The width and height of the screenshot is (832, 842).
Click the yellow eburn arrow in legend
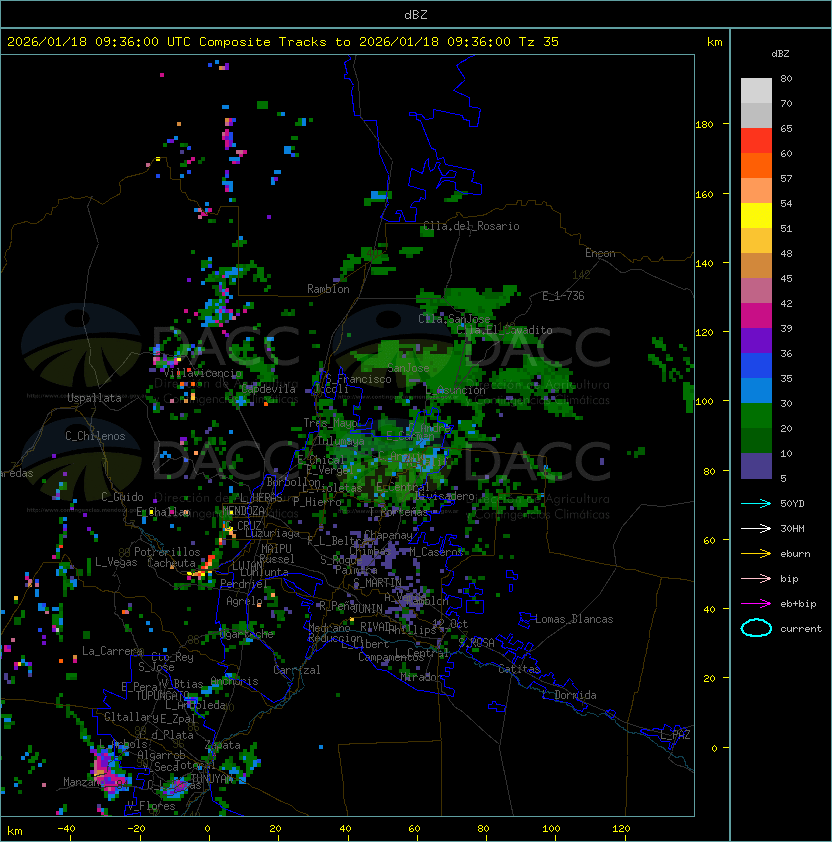click(756, 554)
